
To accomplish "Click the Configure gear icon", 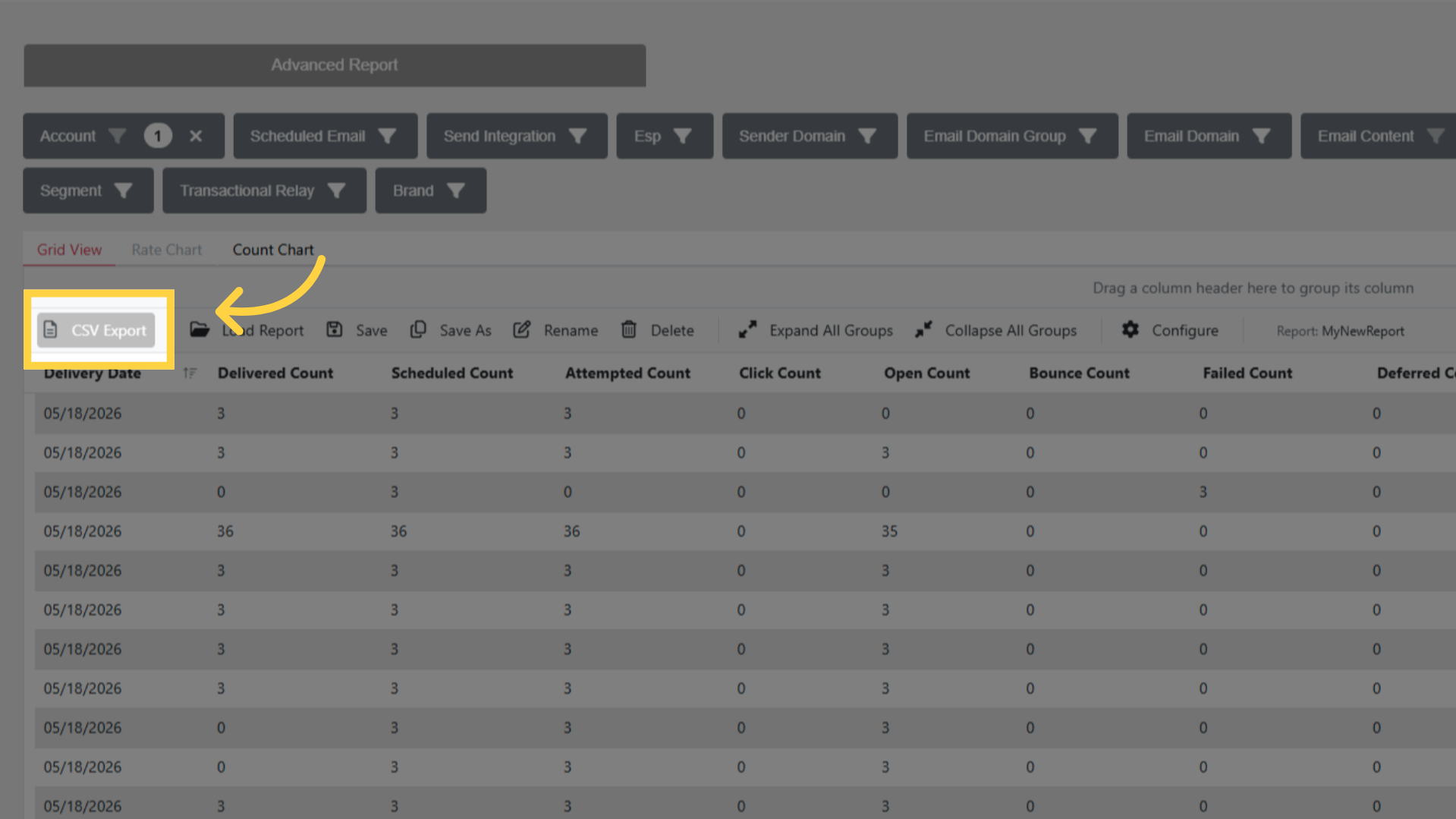I will (x=1131, y=329).
